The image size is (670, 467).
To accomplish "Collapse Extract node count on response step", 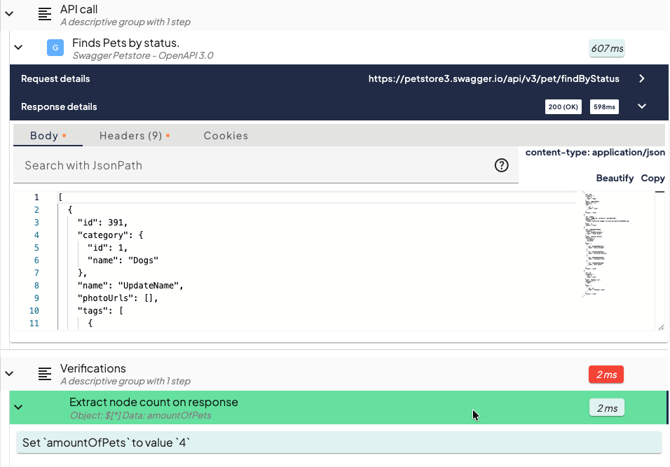I will [x=18, y=407].
